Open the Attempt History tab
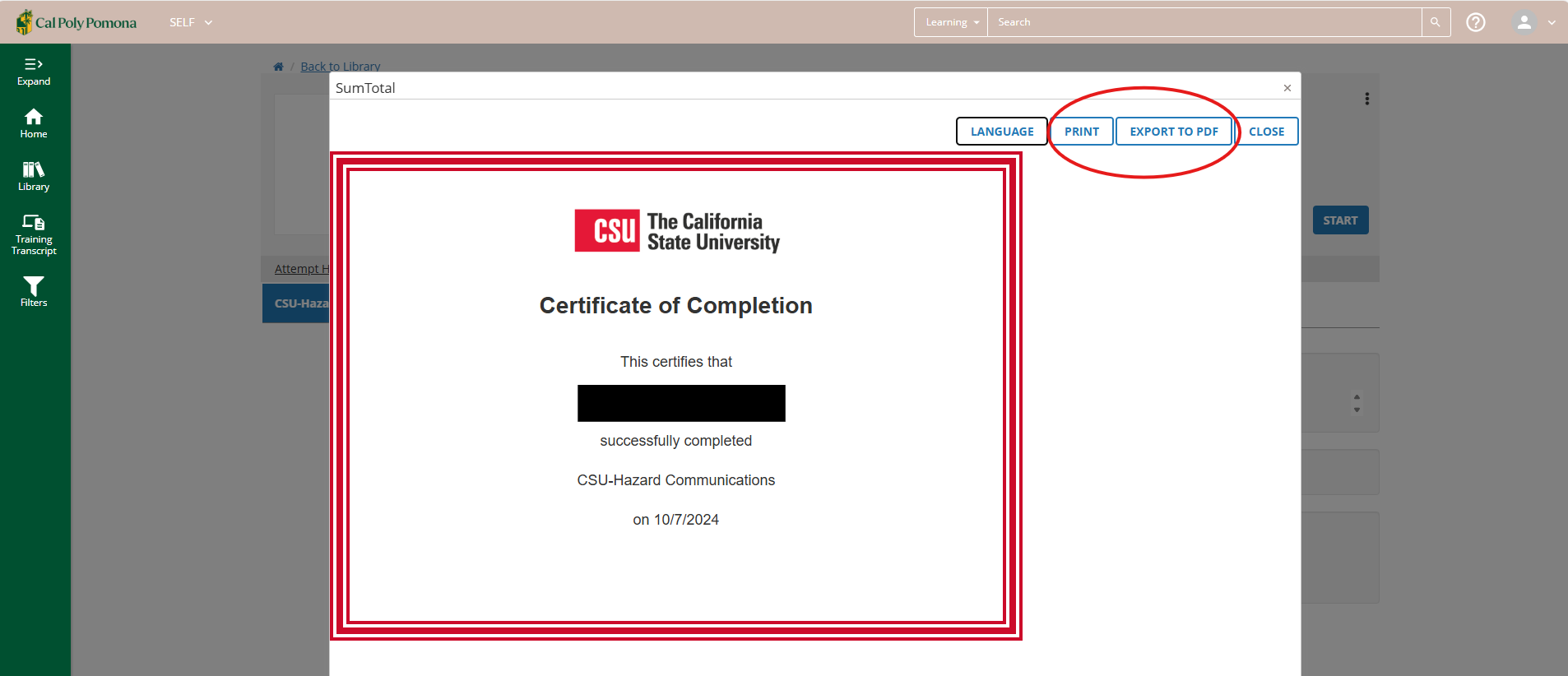Screen dimensions: 1568x676 (301, 269)
